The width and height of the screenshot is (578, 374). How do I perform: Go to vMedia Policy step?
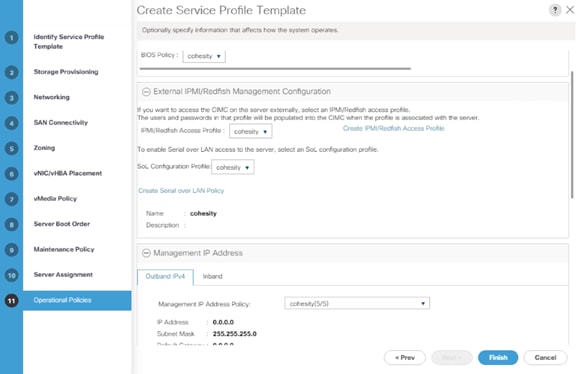point(55,199)
